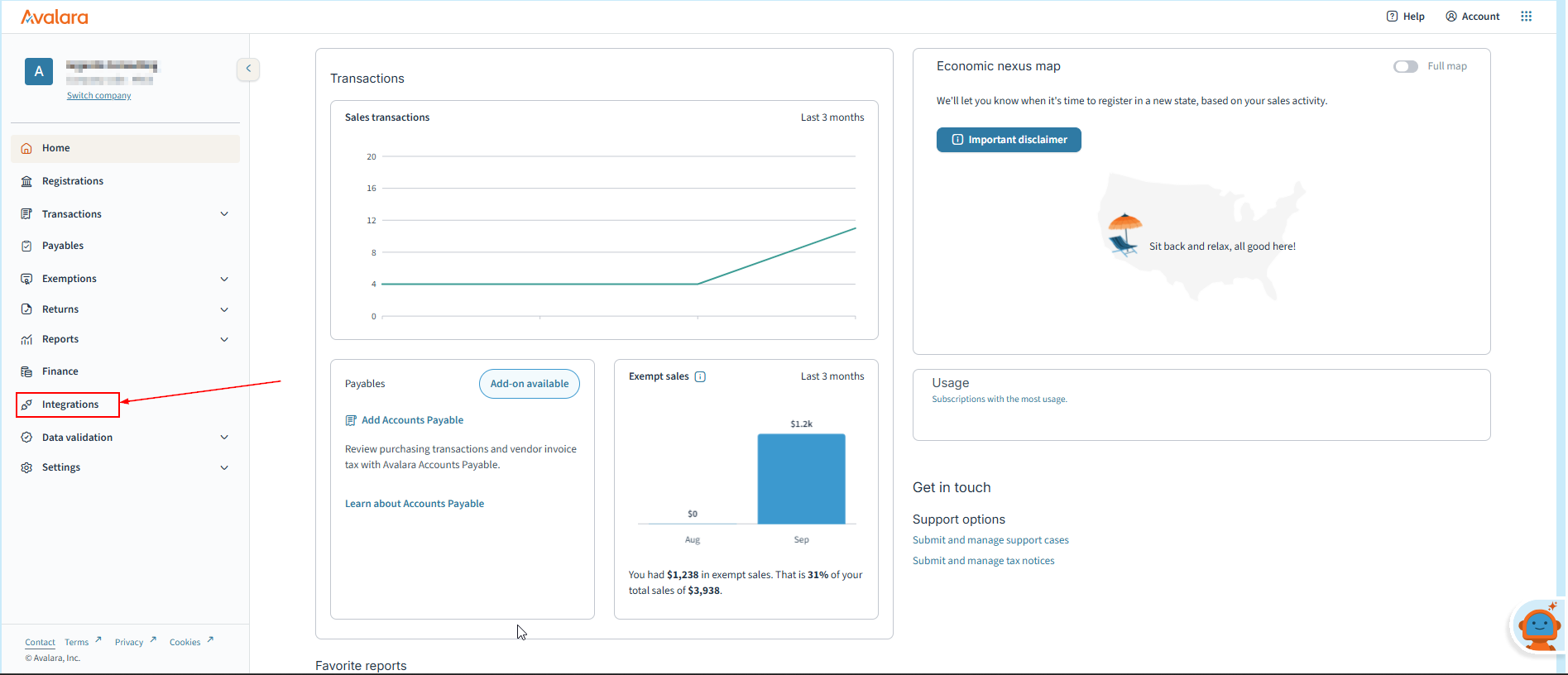Open the Account menu
This screenshot has height=675, width=1568.
click(x=1472, y=17)
